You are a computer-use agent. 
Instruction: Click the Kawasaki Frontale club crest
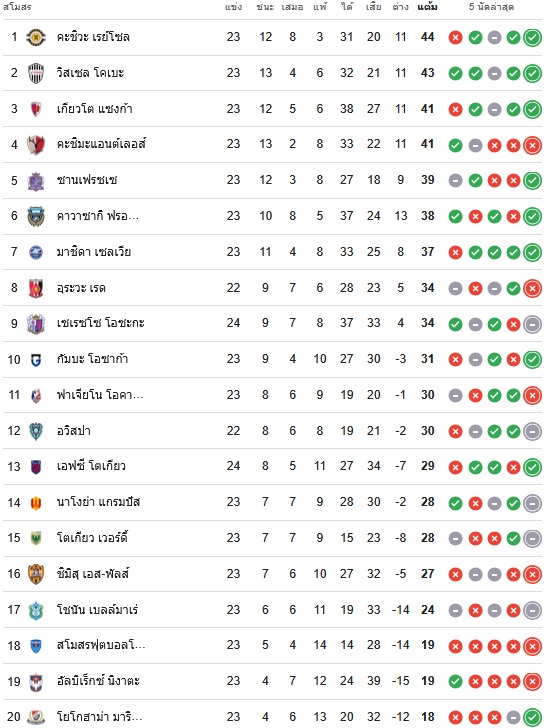[x=36, y=216]
